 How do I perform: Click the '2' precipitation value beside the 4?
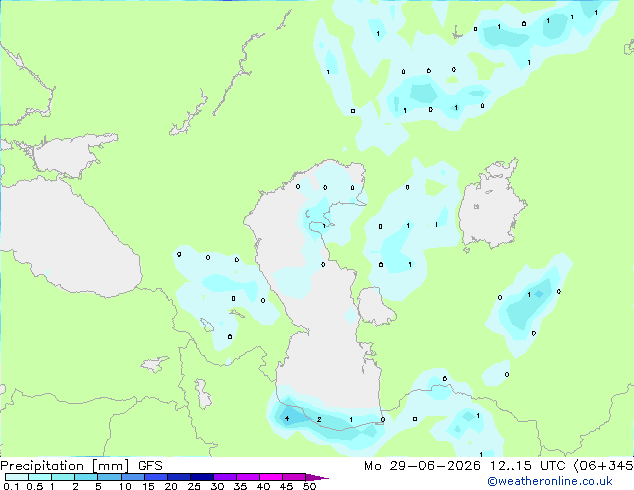(x=319, y=419)
